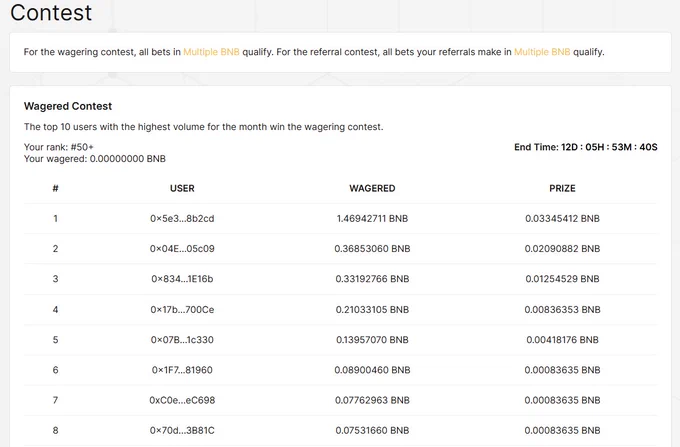Click wagered amount 0.07762963 BNB
The height and width of the screenshot is (447, 680).
[x=372, y=400]
